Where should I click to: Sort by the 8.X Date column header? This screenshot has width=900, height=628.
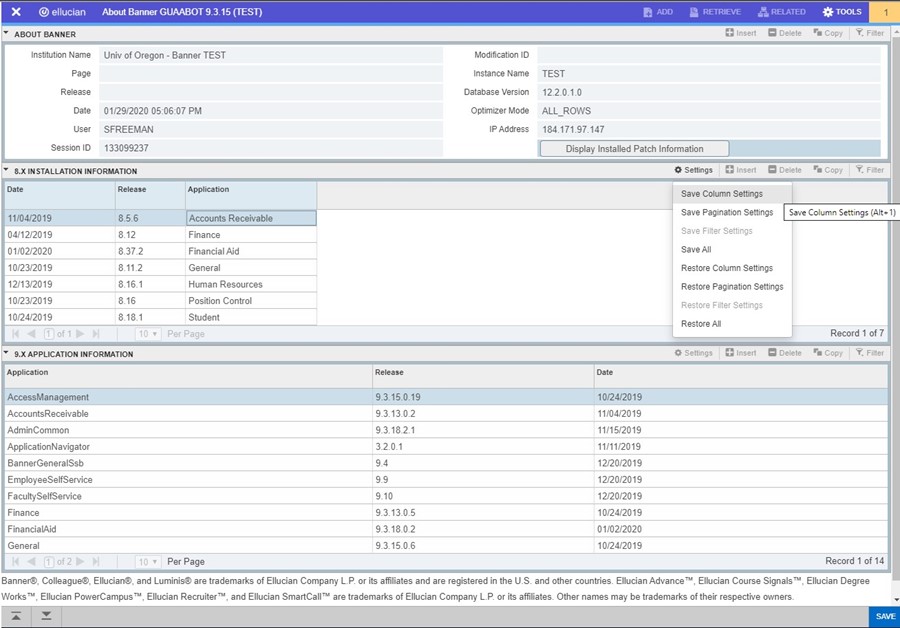(60, 195)
